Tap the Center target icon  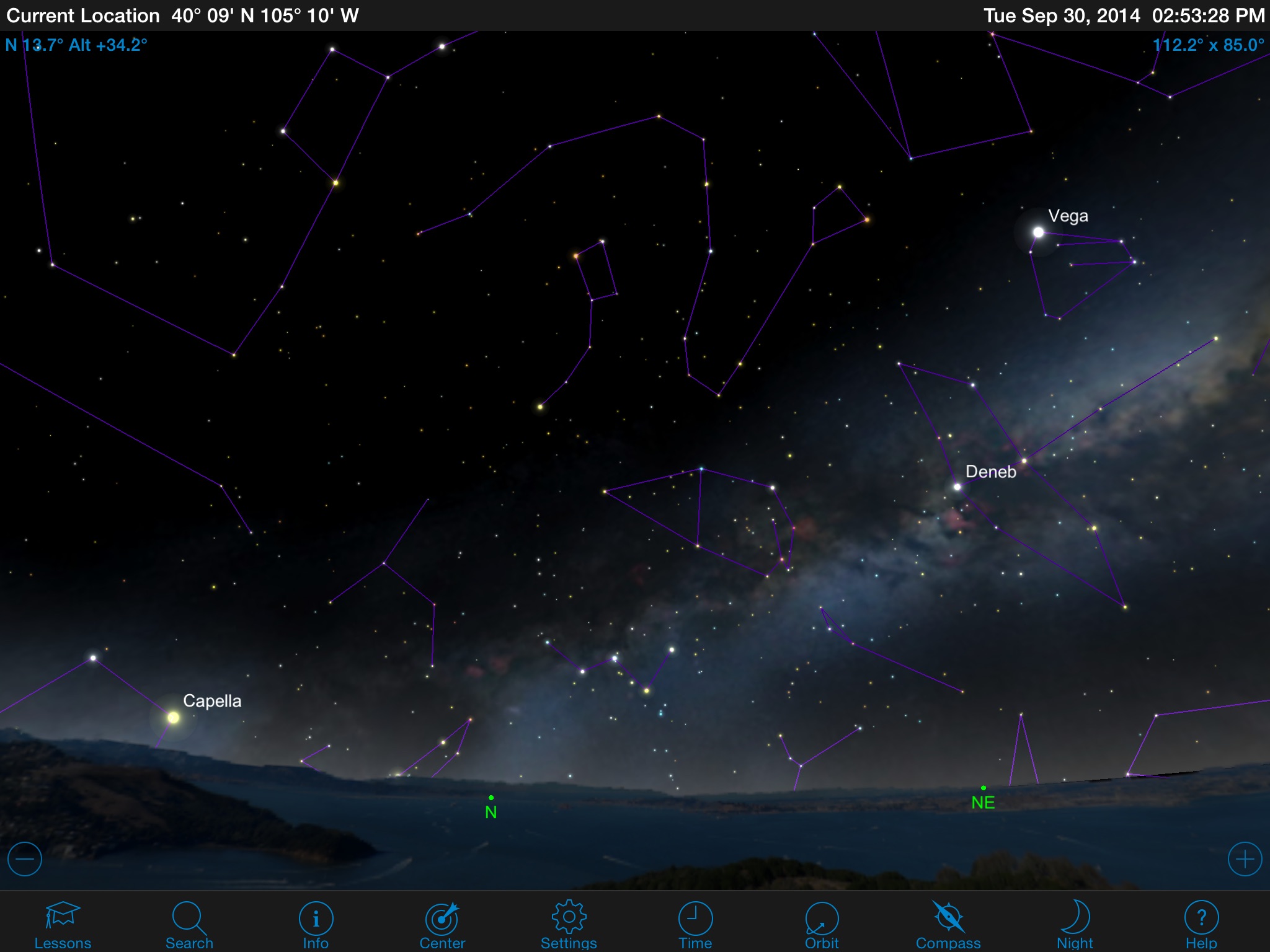coord(442,918)
